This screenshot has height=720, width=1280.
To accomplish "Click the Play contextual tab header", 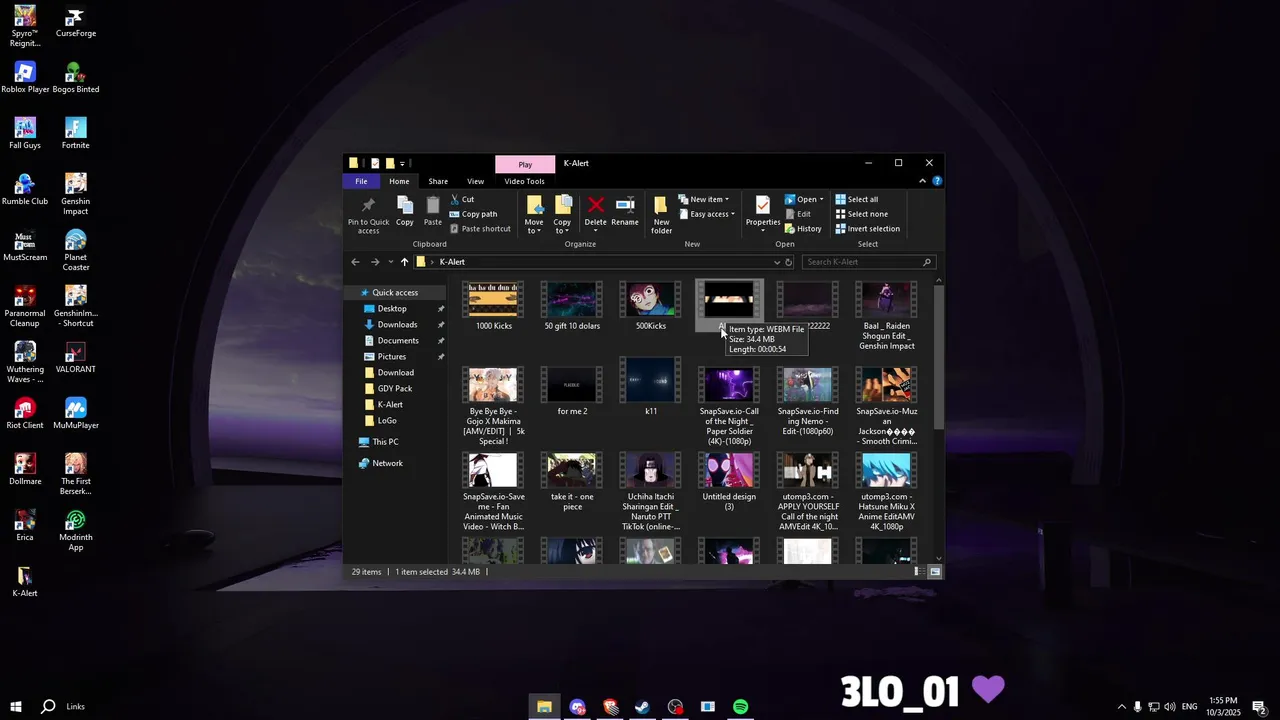I will (x=525, y=164).
